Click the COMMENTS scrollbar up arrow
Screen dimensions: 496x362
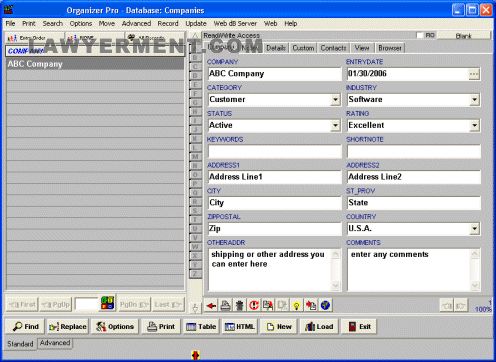click(475, 254)
